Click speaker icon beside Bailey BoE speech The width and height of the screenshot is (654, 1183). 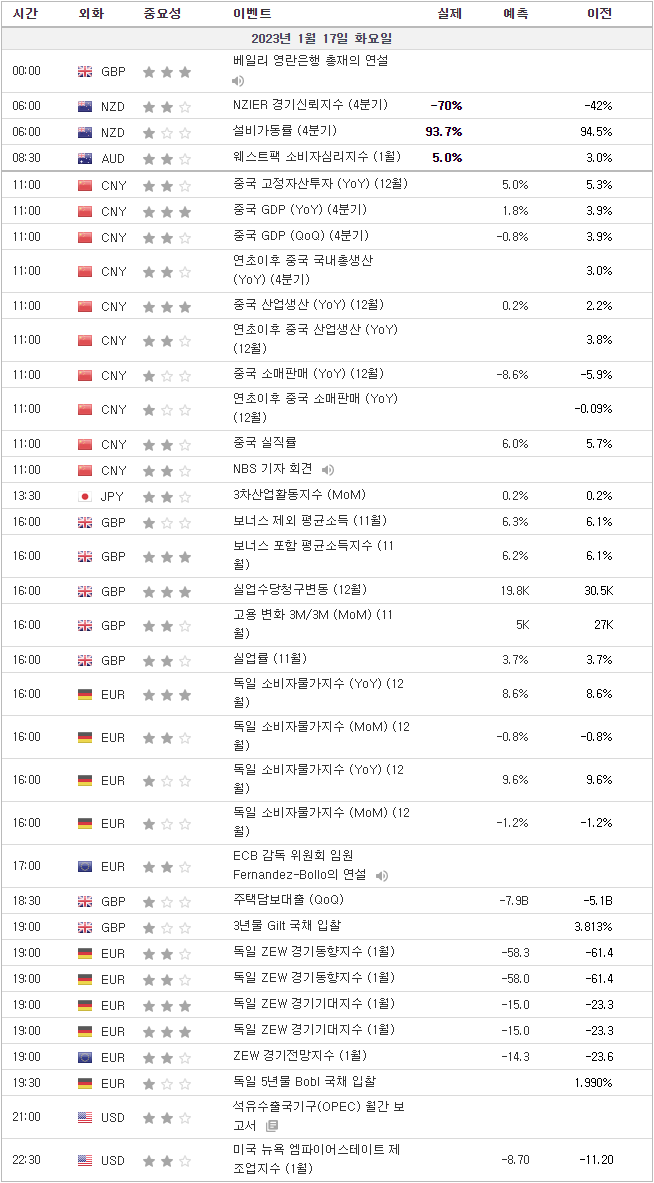coord(238,81)
